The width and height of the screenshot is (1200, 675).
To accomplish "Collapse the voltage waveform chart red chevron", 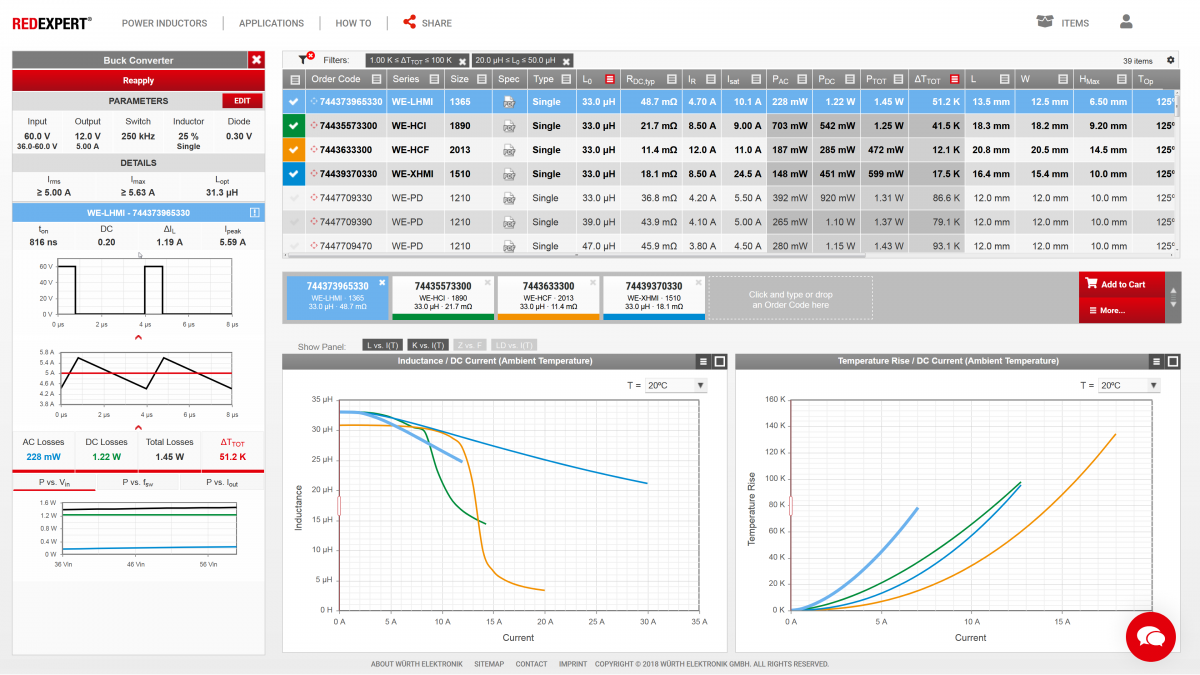I will [x=138, y=337].
